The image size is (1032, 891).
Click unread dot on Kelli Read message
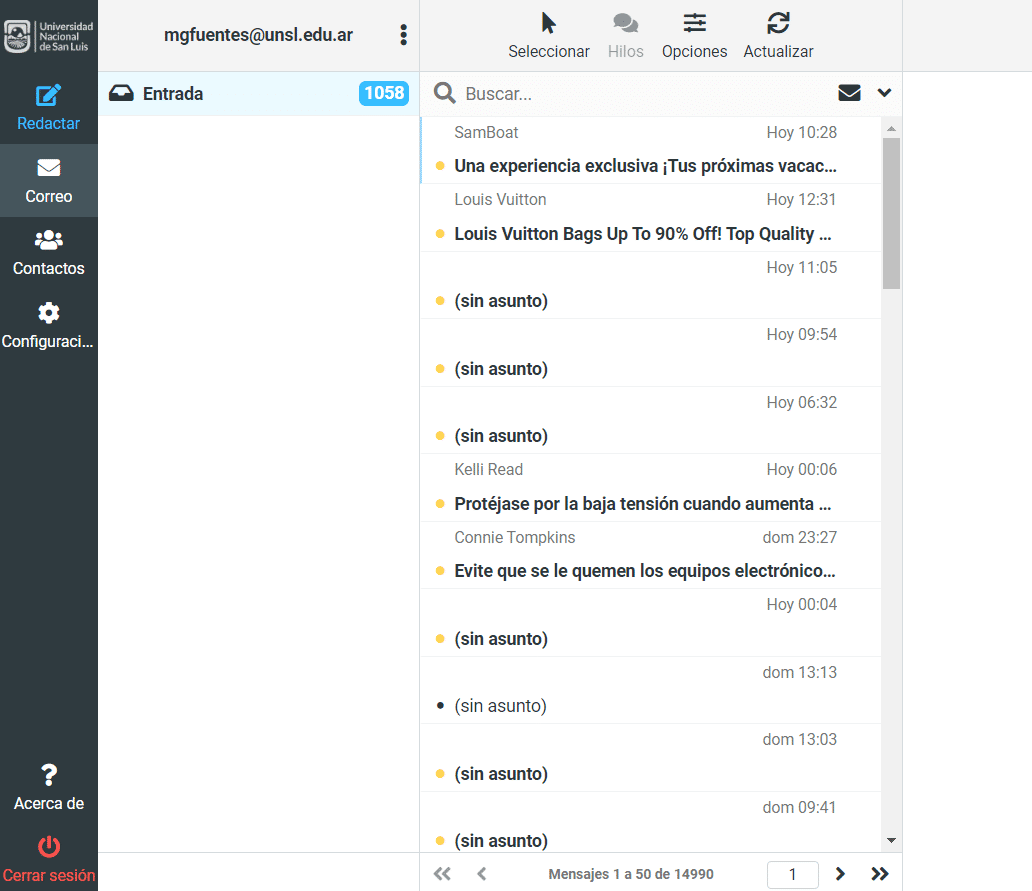tap(440, 504)
